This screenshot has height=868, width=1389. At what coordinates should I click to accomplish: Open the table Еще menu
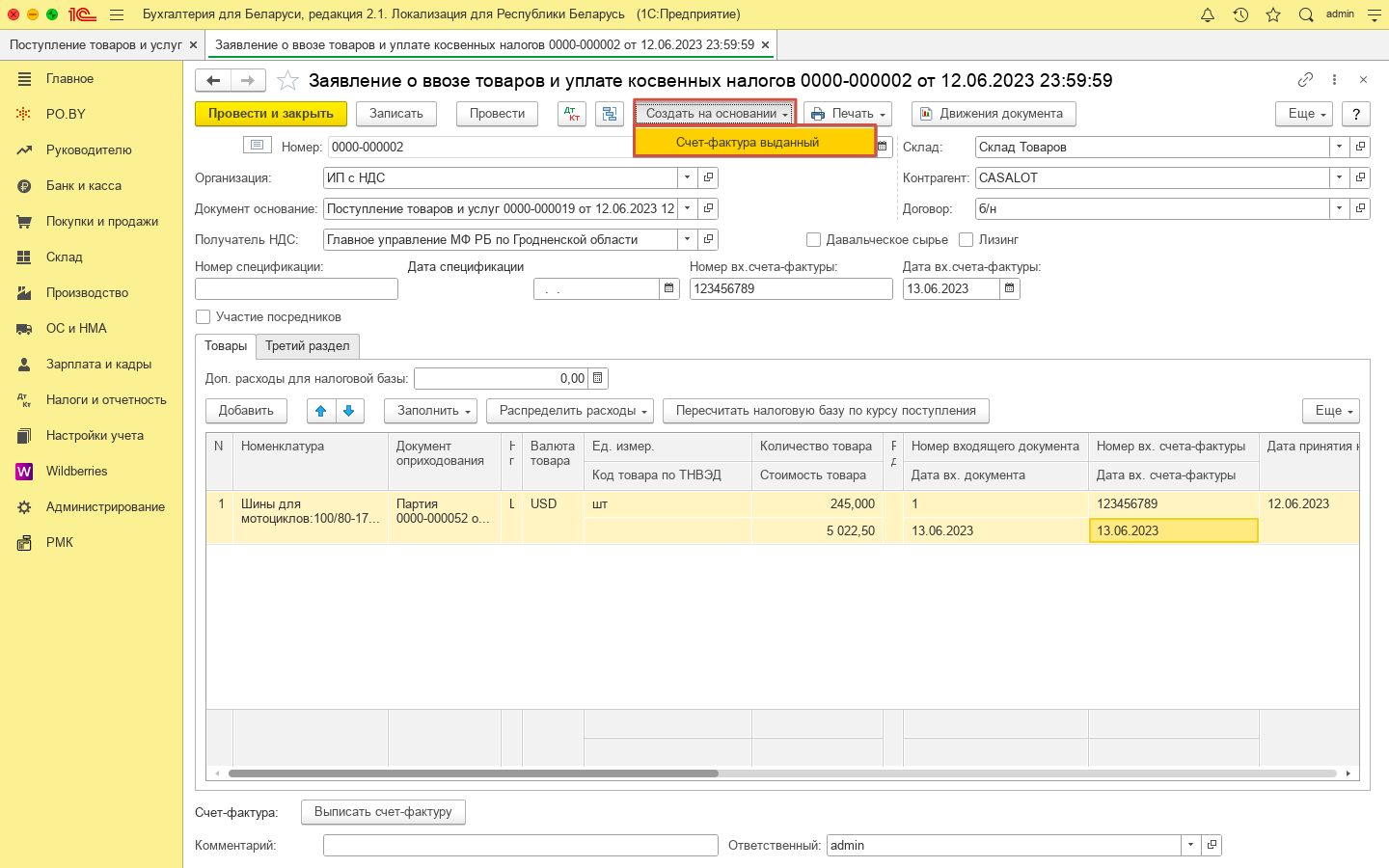pos(1331,411)
